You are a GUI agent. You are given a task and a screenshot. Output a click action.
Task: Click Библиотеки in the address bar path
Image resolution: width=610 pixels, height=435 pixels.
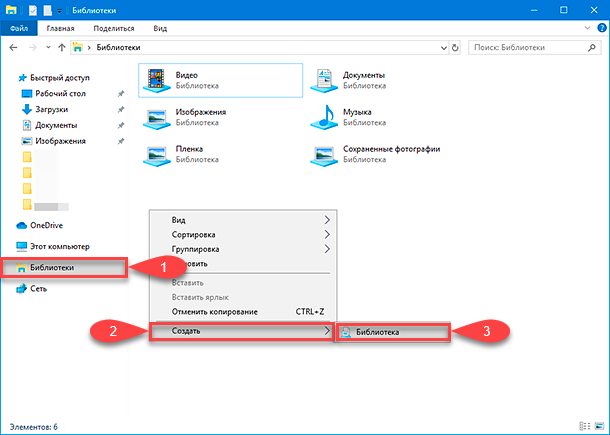(118, 47)
